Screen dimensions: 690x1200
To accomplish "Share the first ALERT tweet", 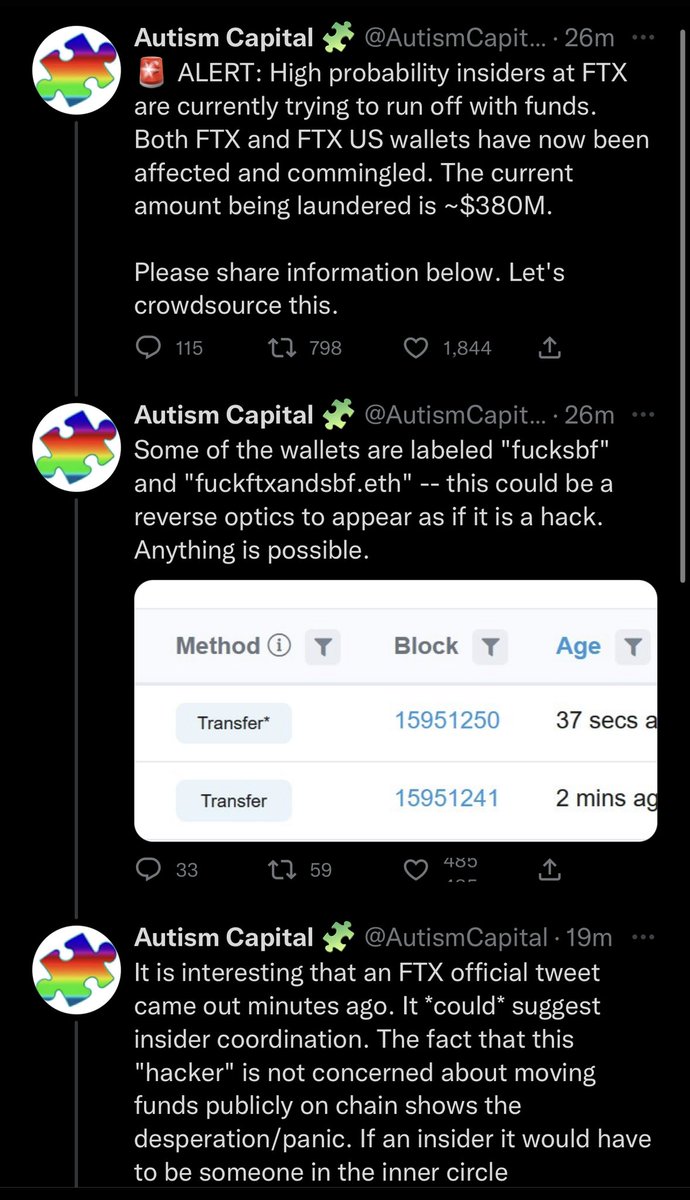I will click(549, 348).
